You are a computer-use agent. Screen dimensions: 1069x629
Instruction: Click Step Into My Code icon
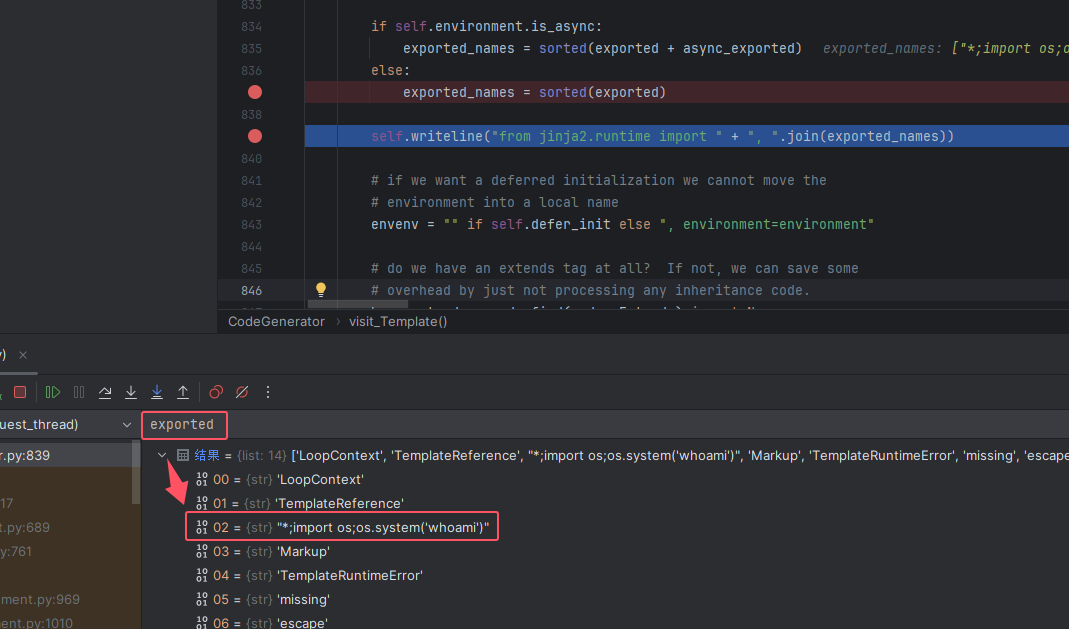tap(157, 392)
